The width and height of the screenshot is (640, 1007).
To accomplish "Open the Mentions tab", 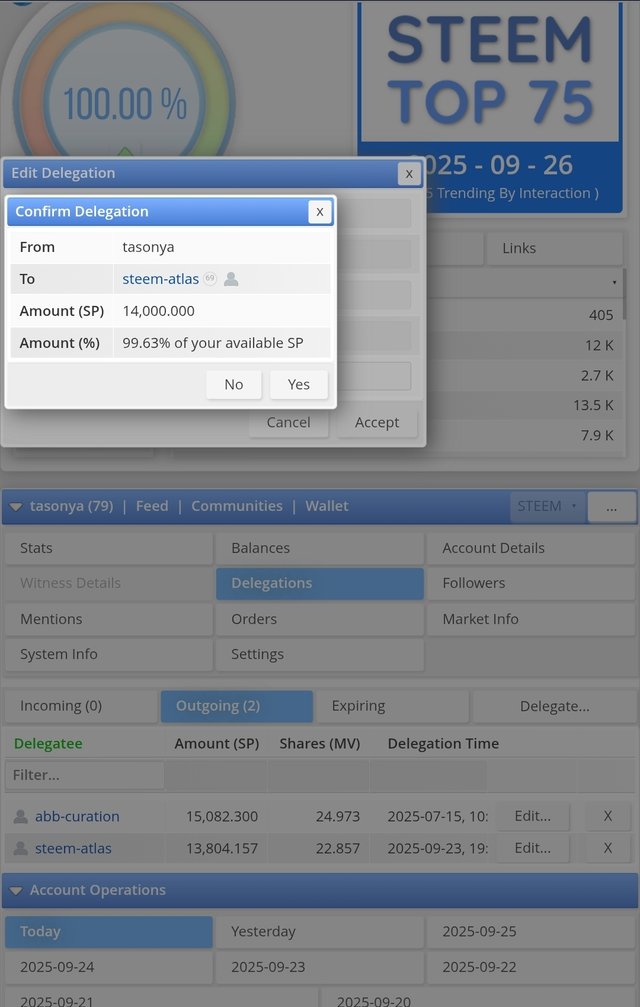I will (x=108, y=619).
